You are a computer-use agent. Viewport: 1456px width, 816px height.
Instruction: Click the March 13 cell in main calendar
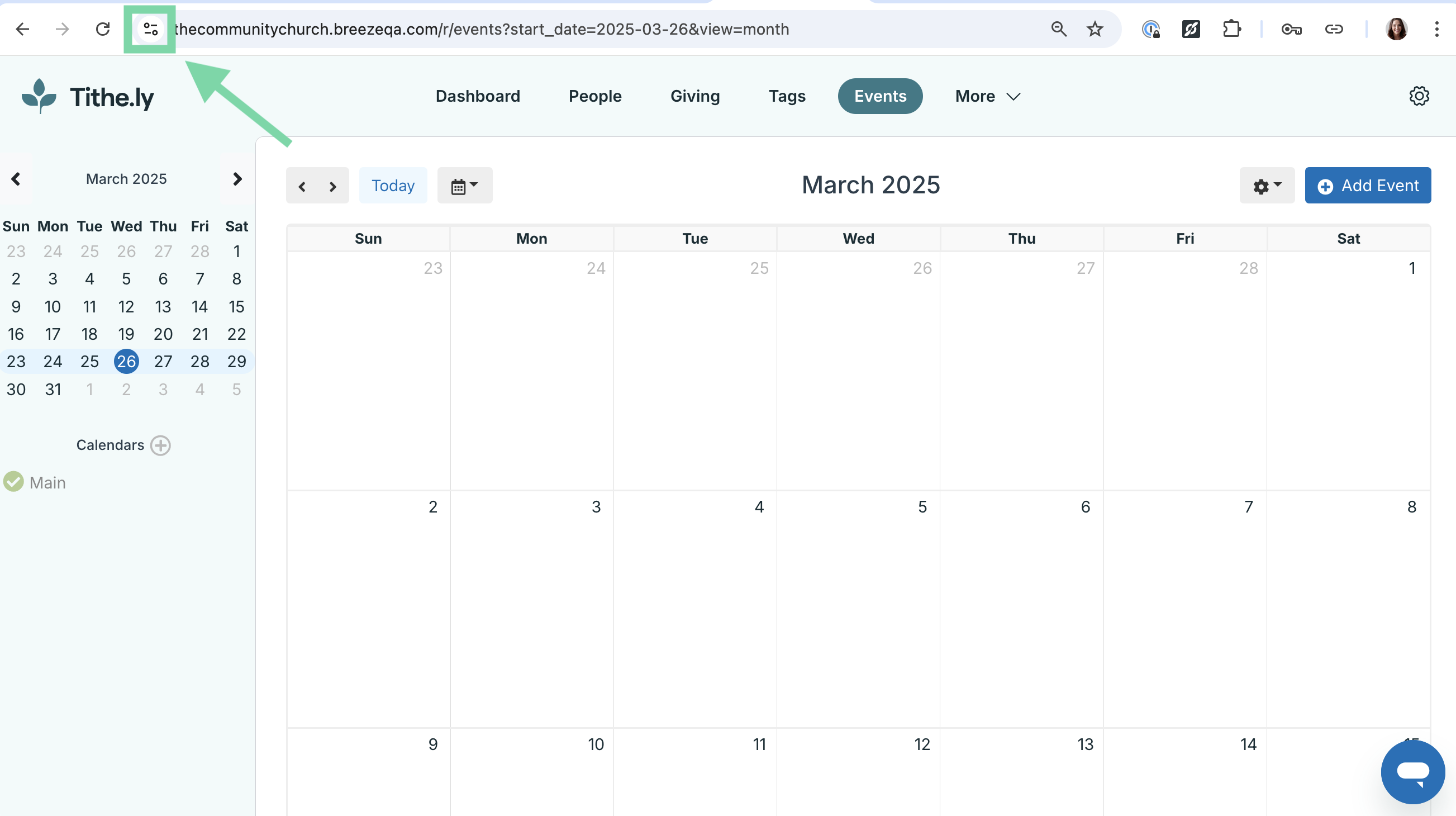pyautogui.click(x=1021, y=772)
